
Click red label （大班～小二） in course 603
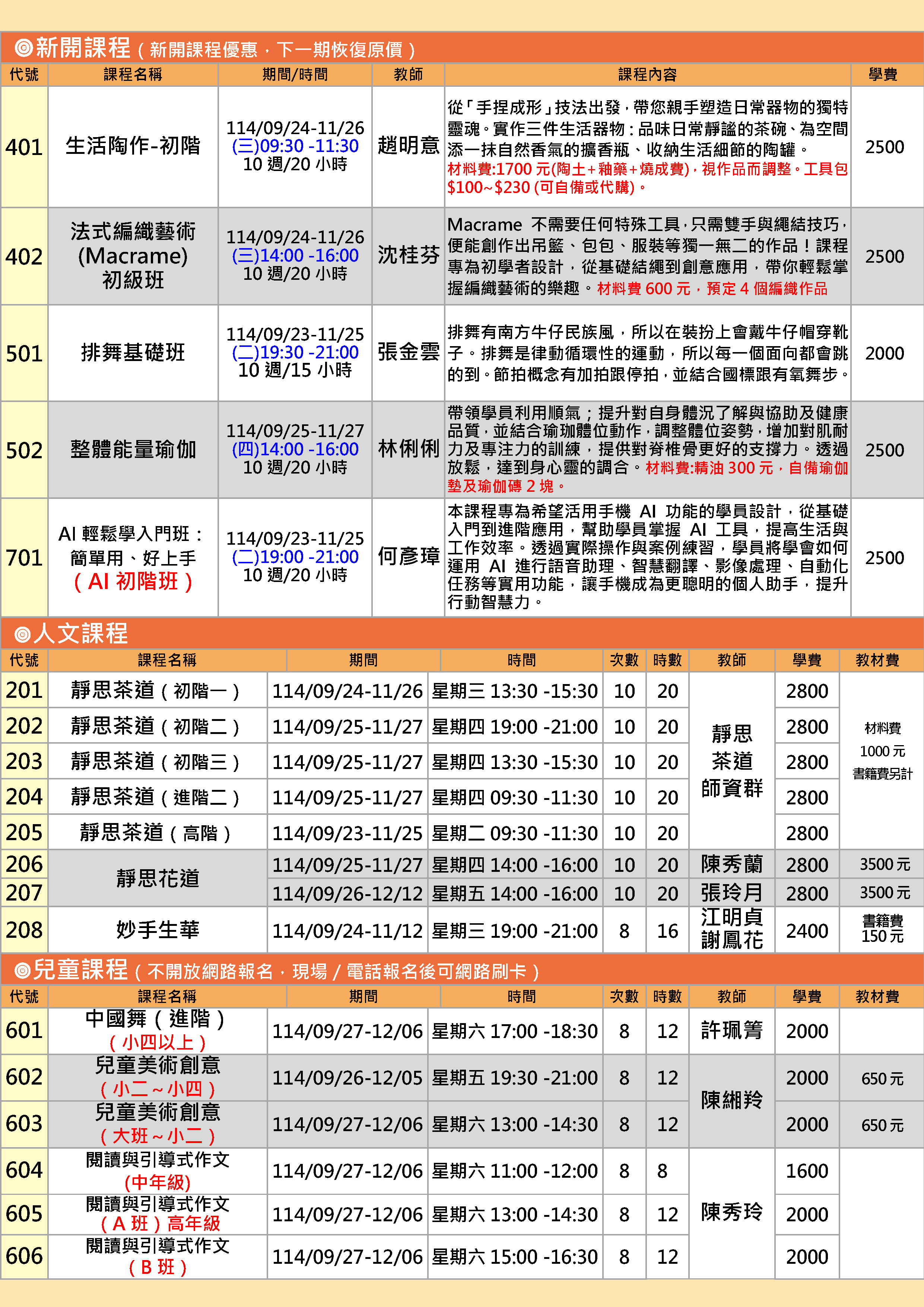[157, 1136]
